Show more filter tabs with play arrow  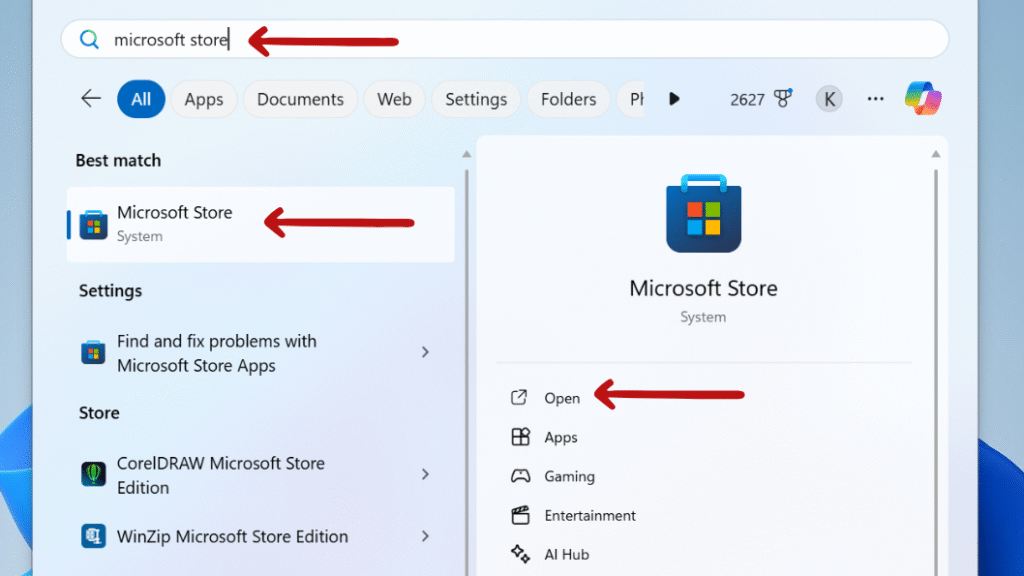[674, 99]
